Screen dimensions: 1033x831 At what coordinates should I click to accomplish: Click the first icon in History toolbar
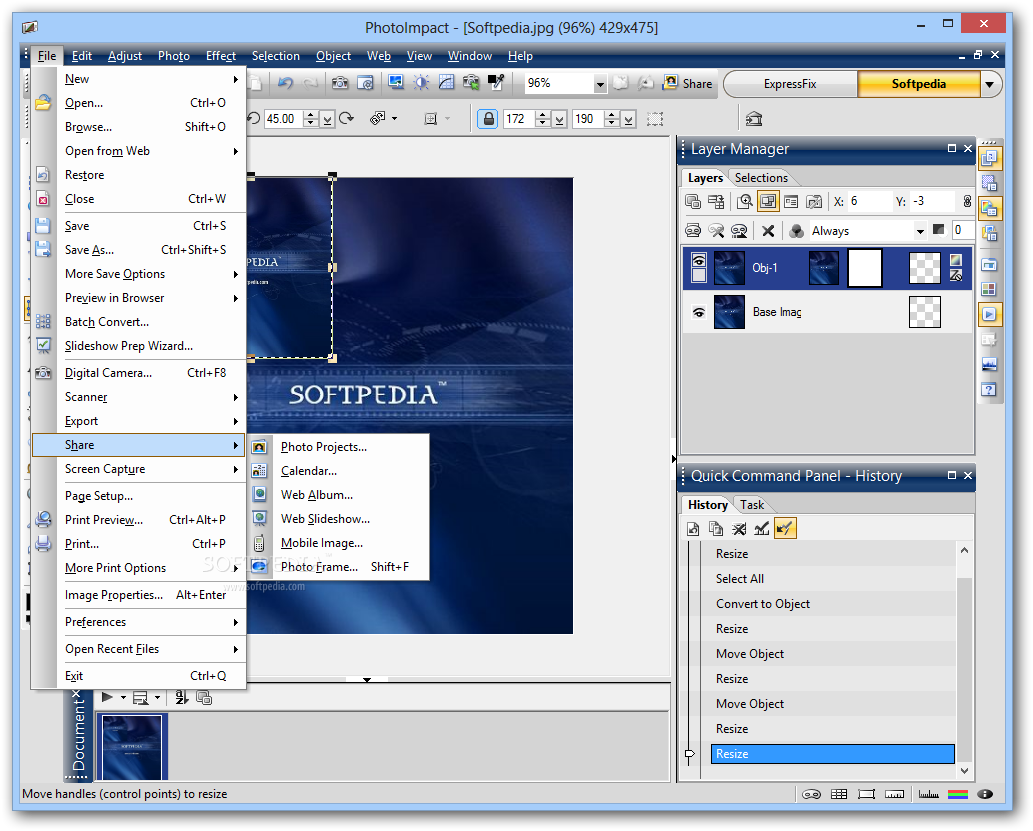692,529
